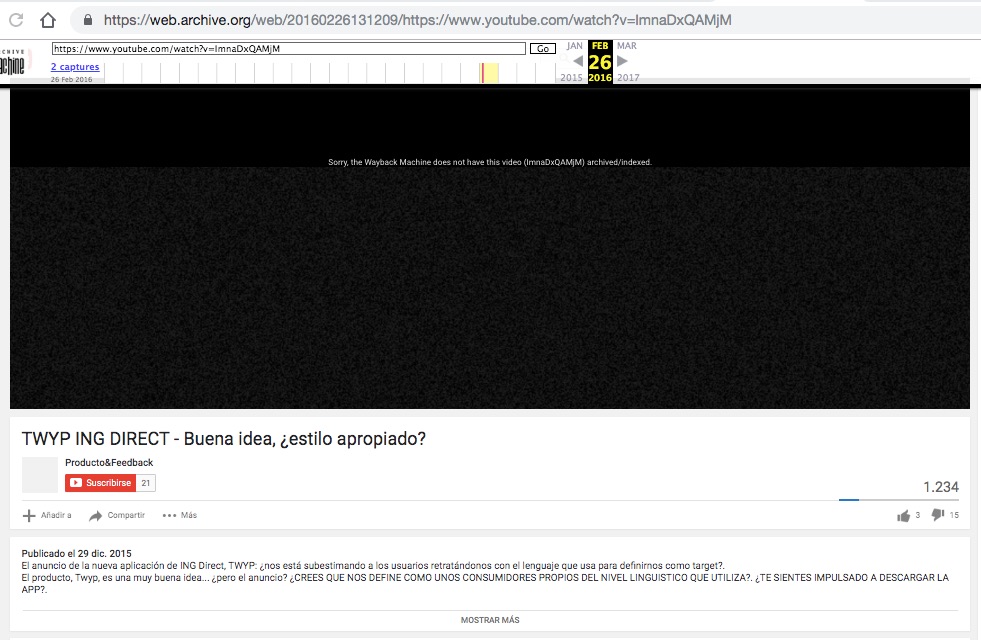The height and width of the screenshot is (640, 981).
Task: Click the padlock site security icon
Action: pos(88,20)
